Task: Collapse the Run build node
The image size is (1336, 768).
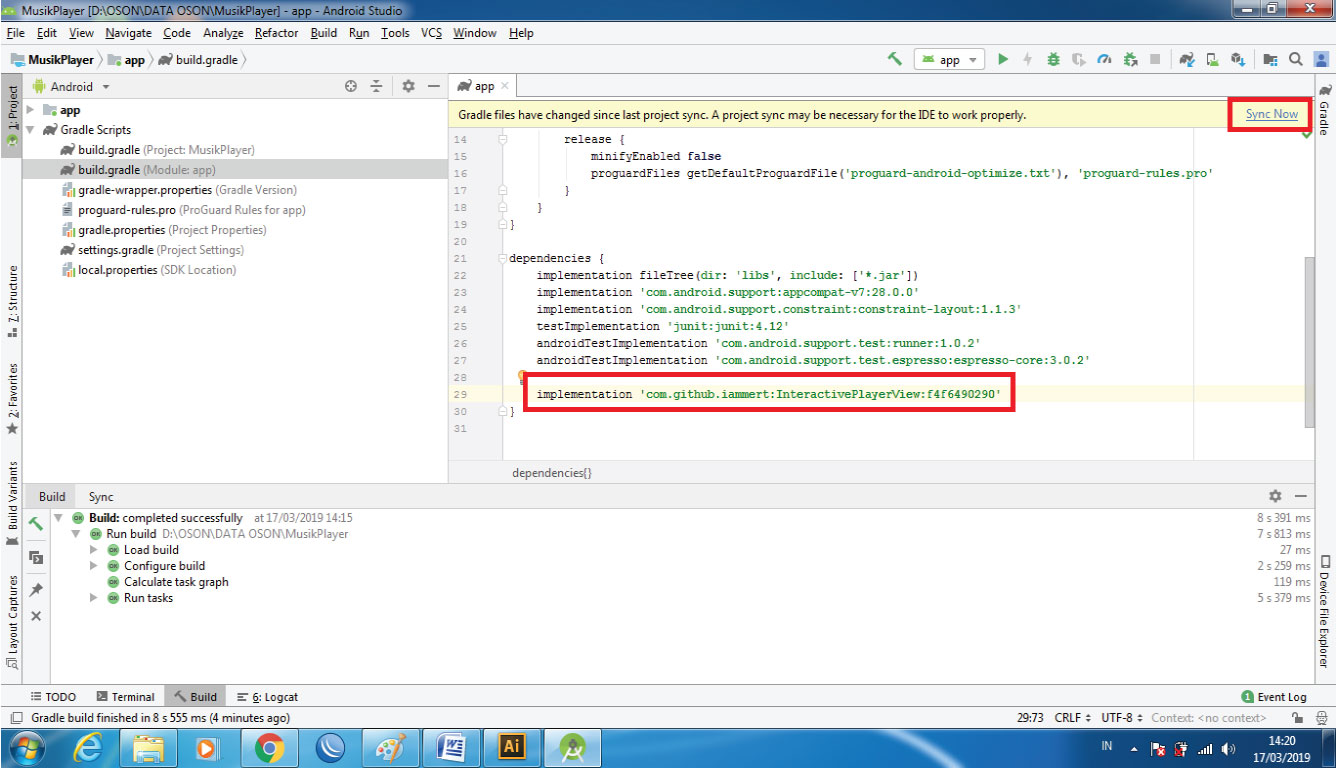Action: (76, 534)
